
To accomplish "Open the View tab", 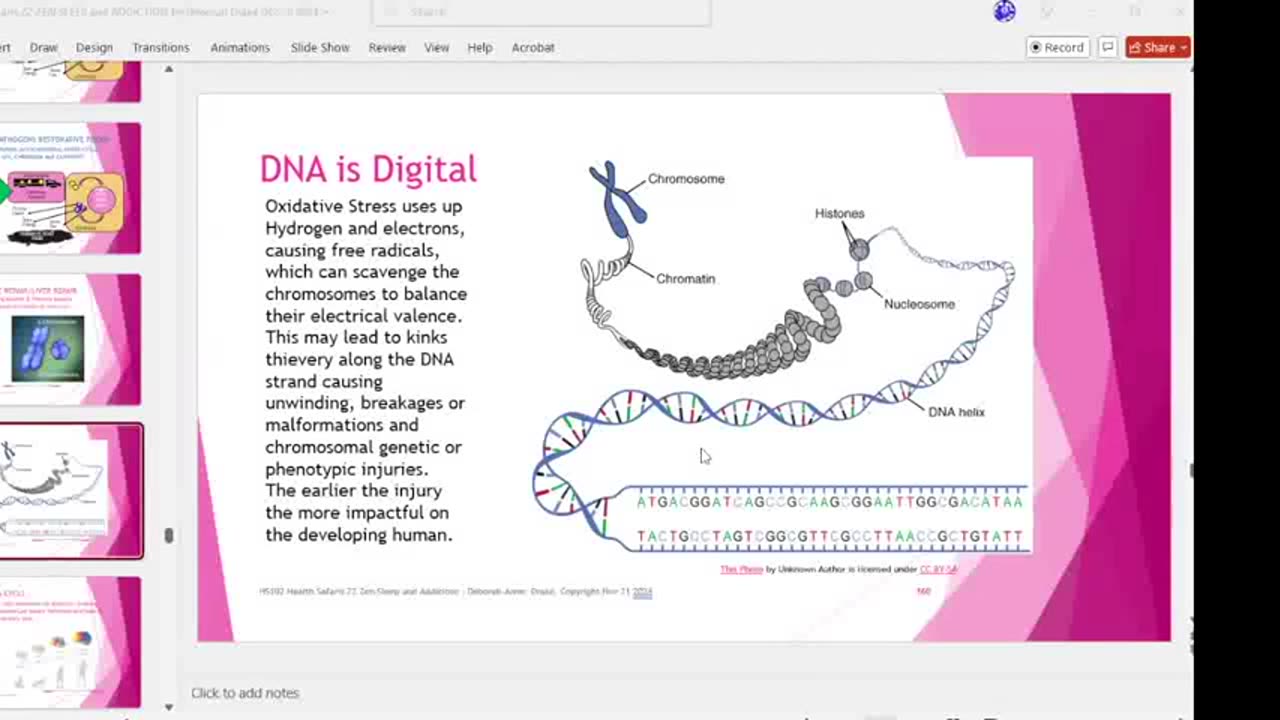I will [436, 47].
